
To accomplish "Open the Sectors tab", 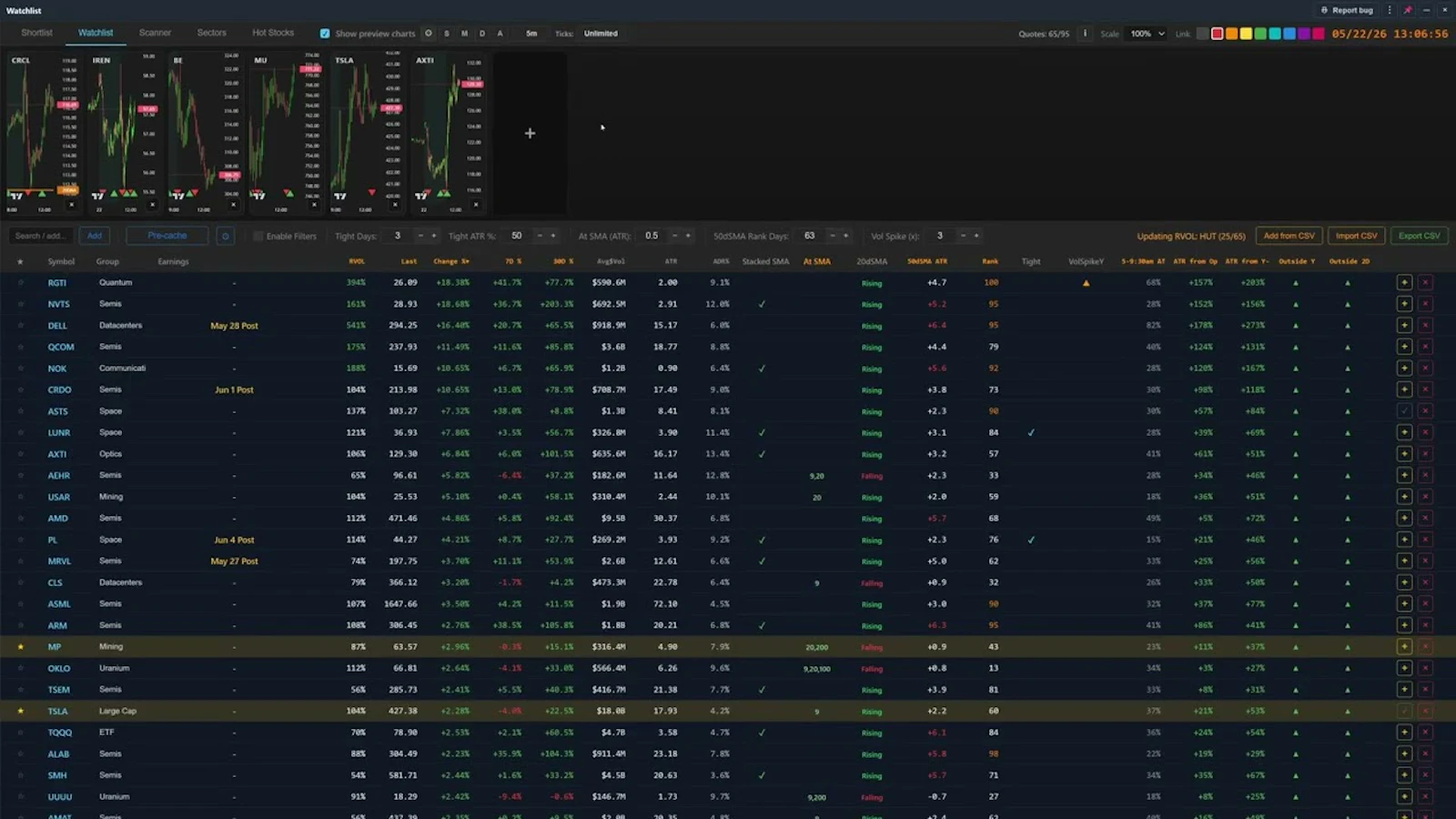I will (x=211, y=33).
